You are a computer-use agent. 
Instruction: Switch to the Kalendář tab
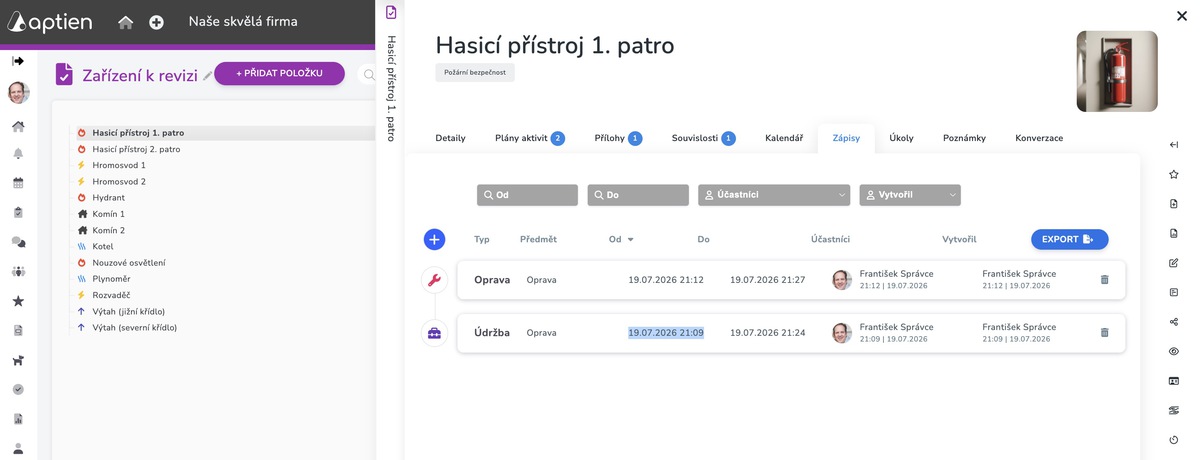[x=784, y=138]
